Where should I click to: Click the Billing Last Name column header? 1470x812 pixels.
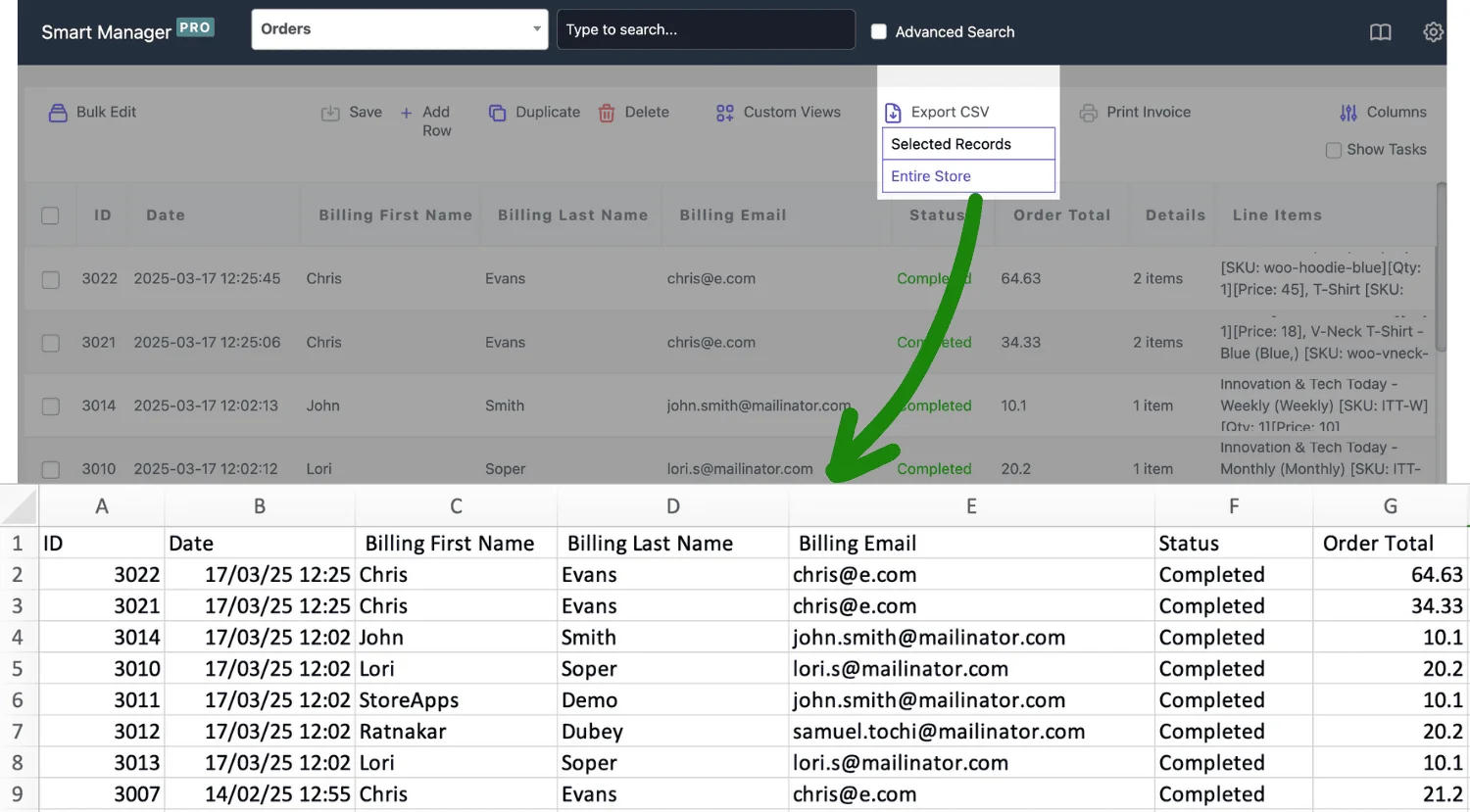572,215
